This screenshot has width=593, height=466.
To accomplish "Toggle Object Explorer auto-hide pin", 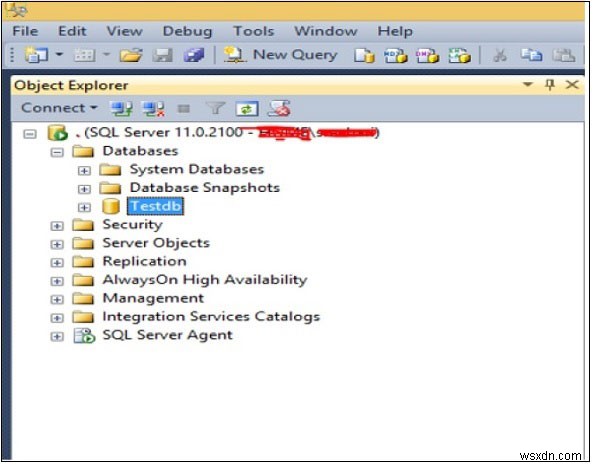I will click(x=550, y=84).
